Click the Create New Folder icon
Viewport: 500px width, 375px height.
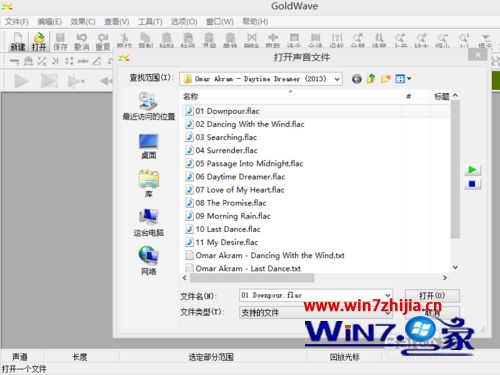(385, 79)
